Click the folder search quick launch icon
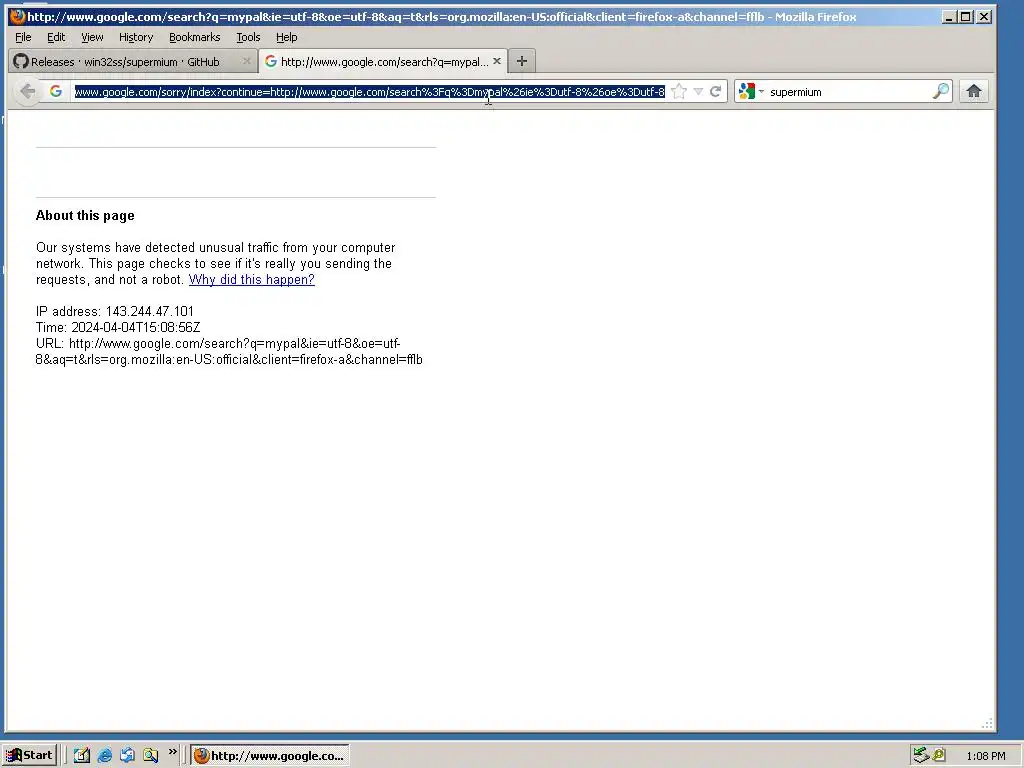 pyautogui.click(x=151, y=755)
